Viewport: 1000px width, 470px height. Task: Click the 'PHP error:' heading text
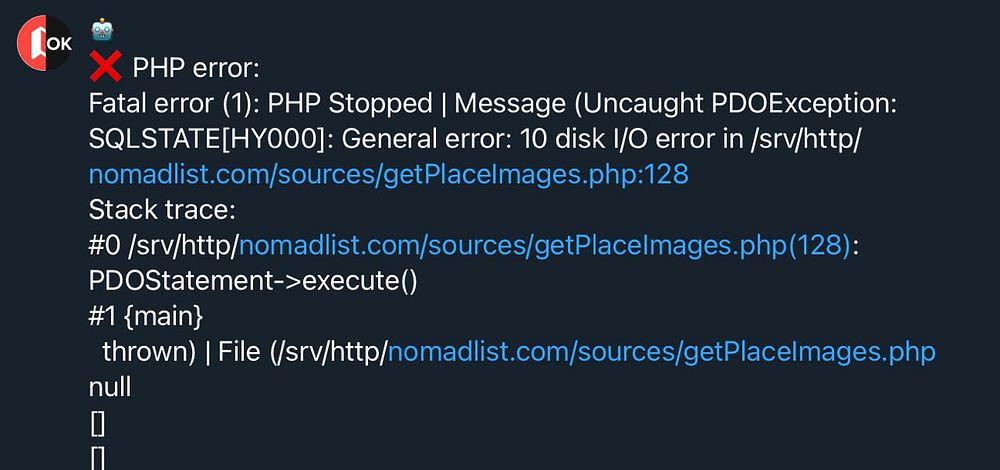point(196,69)
